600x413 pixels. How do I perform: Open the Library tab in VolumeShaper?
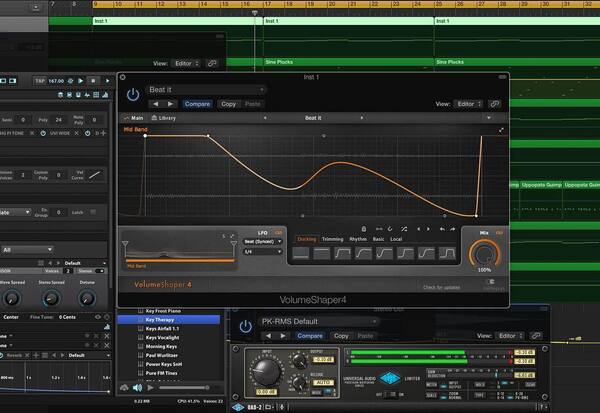pos(164,118)
